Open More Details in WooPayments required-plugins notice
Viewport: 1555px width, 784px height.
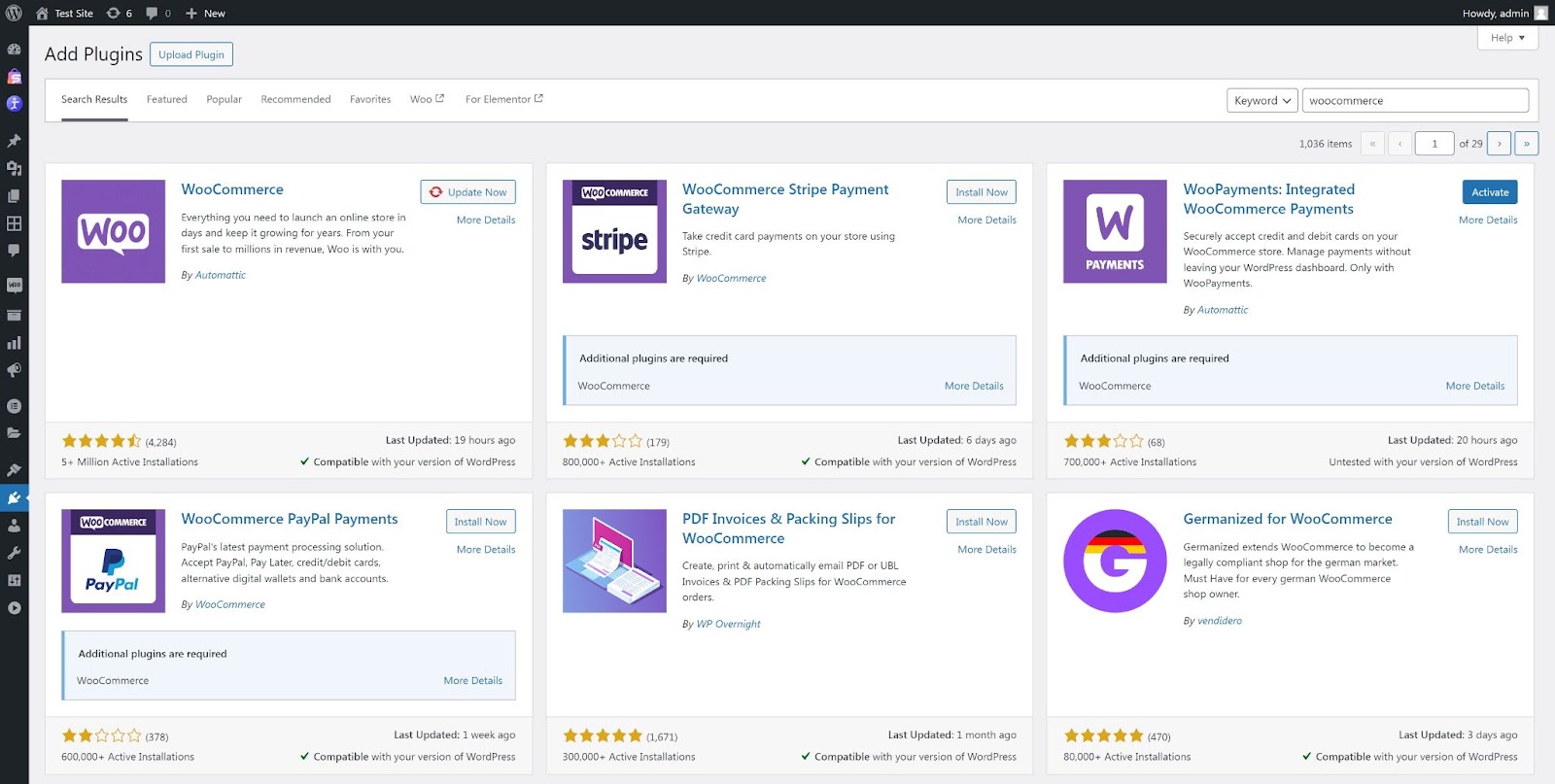pos(1474,386)
